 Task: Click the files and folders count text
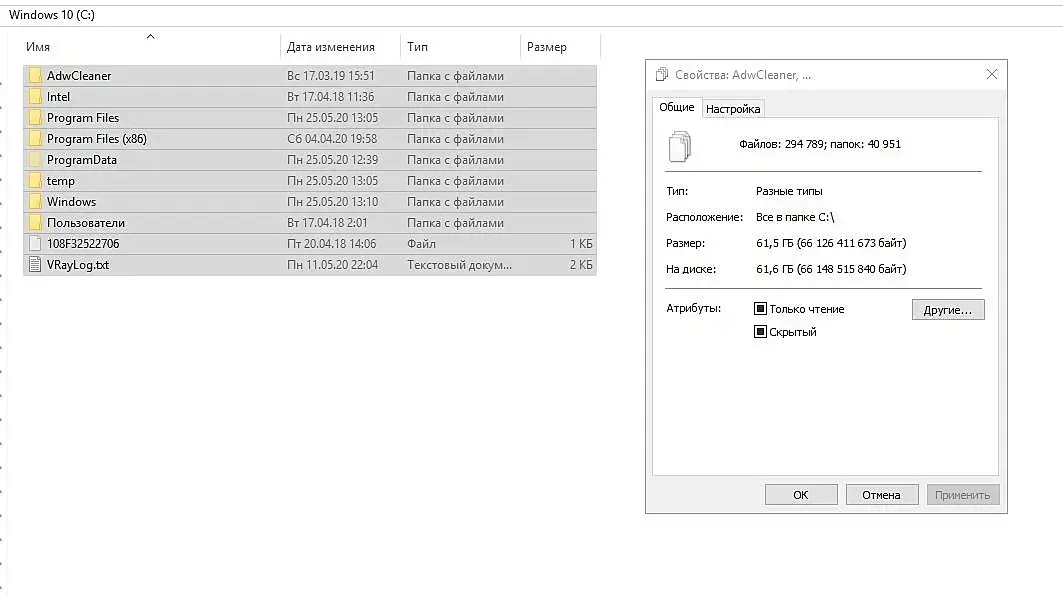820,144
